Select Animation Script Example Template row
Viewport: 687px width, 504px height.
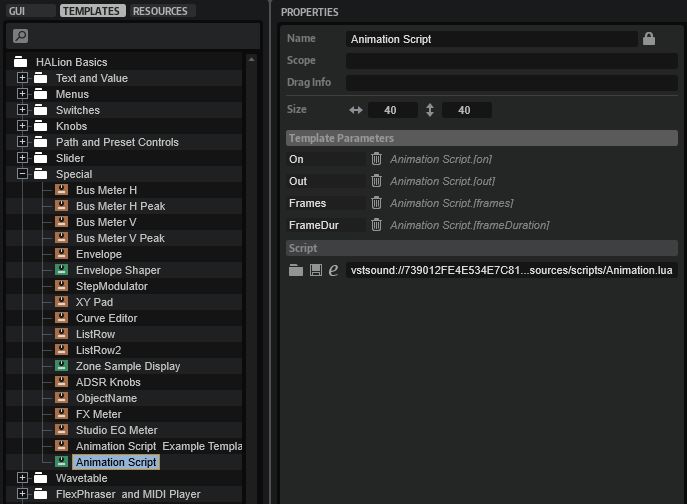click(x=159, y=446)
